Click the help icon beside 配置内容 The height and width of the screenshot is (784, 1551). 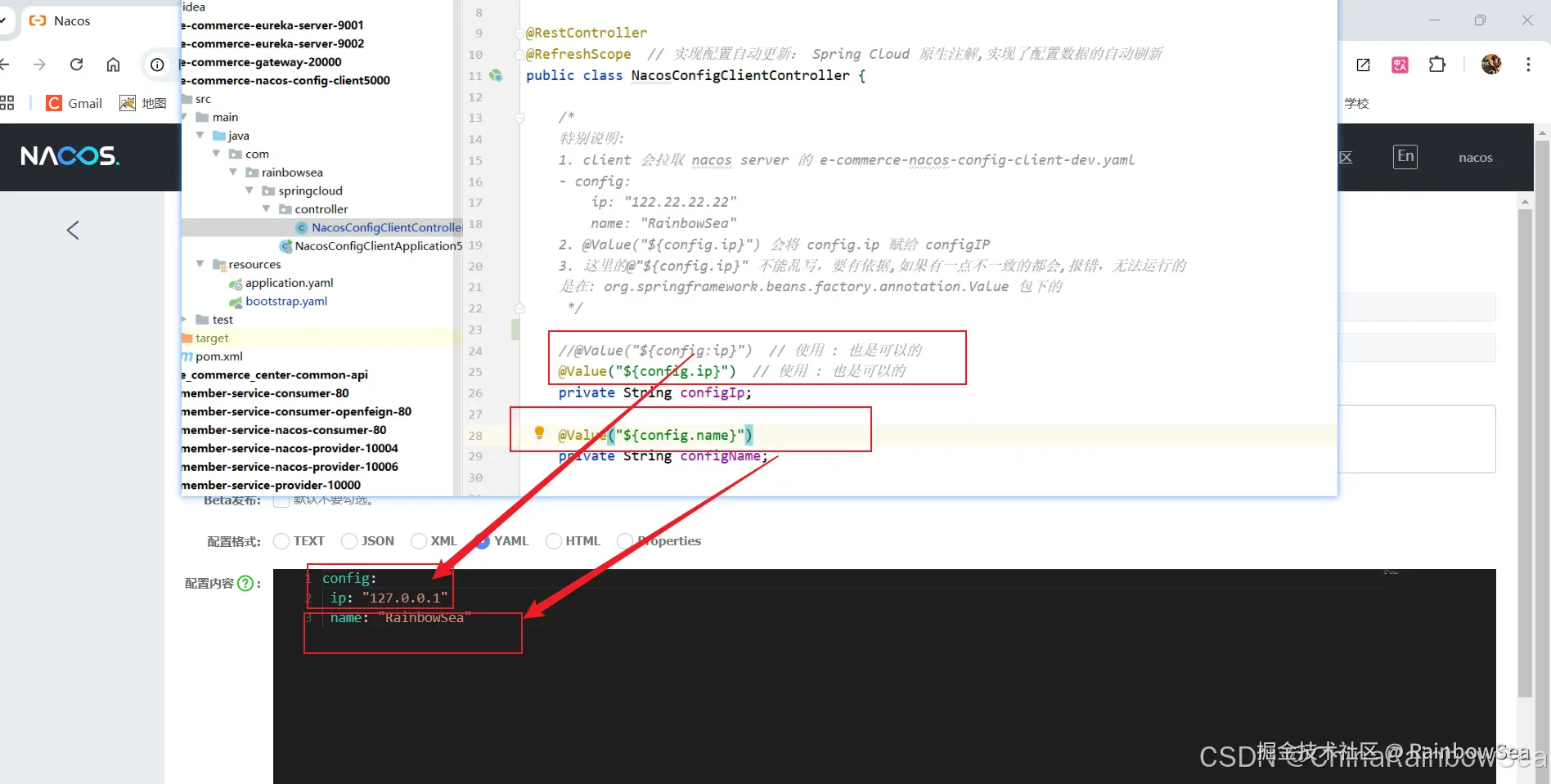coord(245,584)
